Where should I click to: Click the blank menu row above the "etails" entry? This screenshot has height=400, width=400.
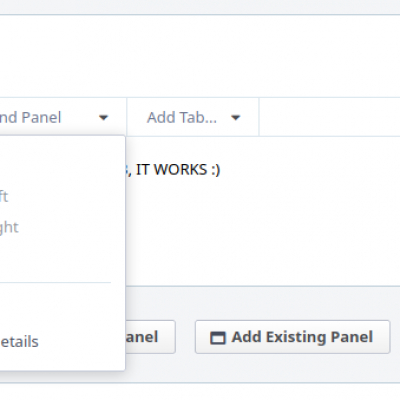pos(55,310)
